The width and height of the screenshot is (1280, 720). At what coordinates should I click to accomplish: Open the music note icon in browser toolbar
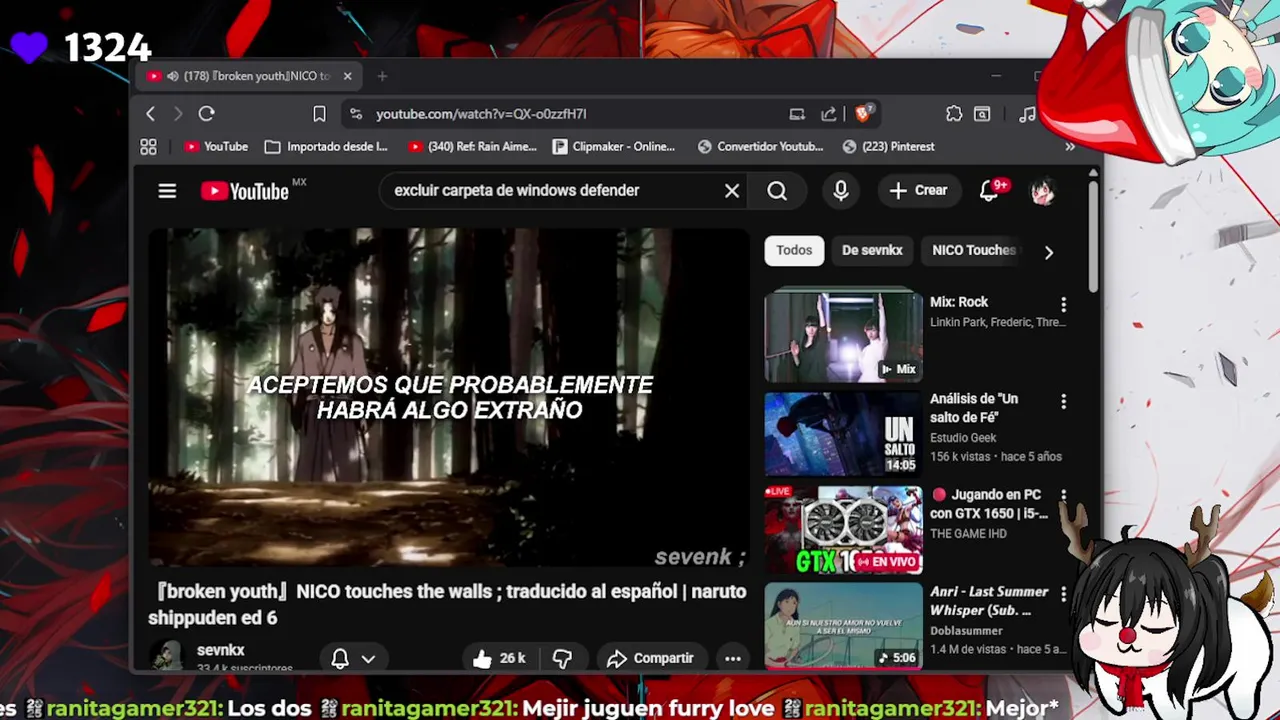1027,114
